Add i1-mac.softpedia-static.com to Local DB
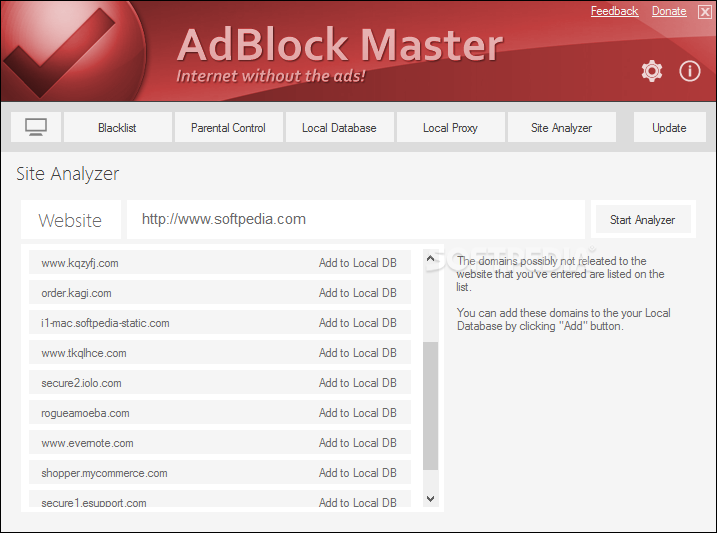Image resolution: width=717 pixels, height=533 pixels. click(x=358, y=323)
